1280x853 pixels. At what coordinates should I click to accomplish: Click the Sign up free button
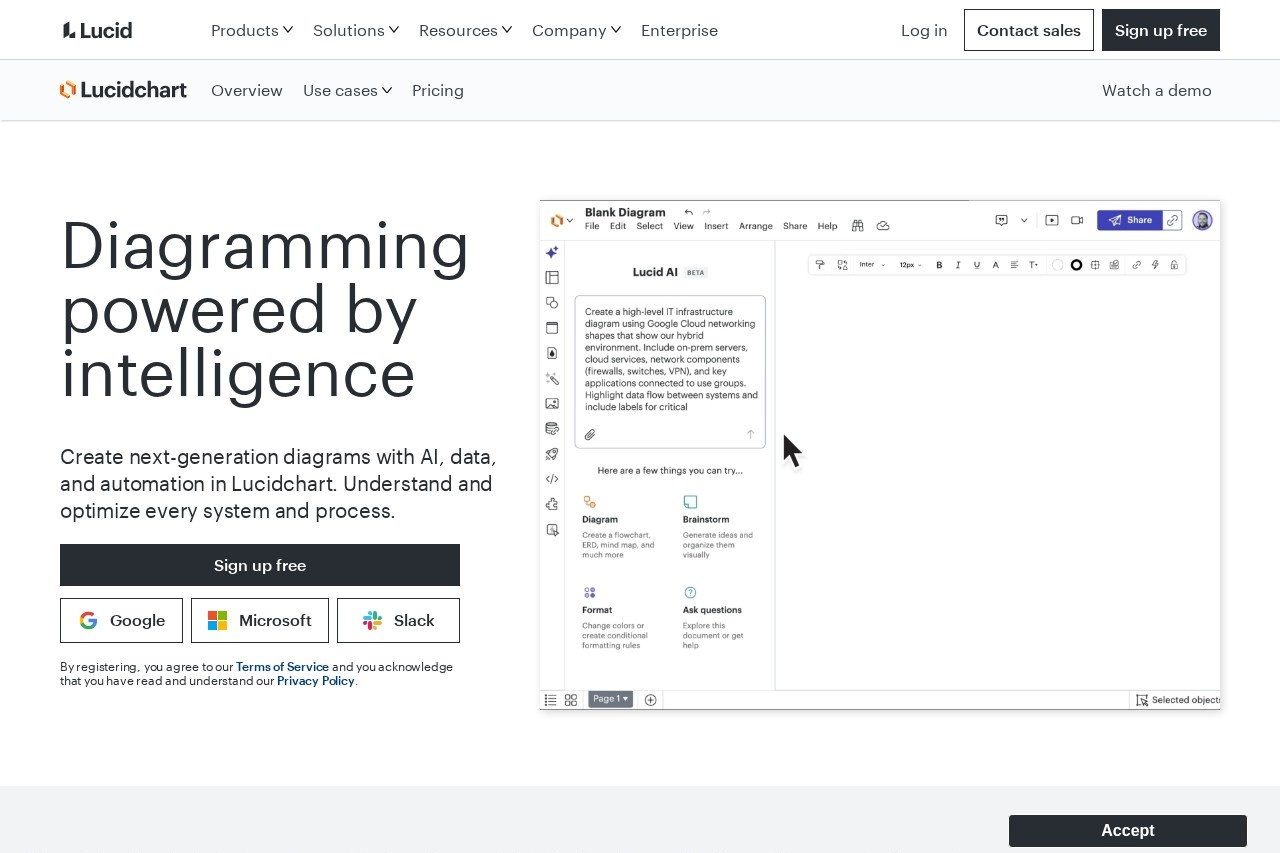pos(260,565)
